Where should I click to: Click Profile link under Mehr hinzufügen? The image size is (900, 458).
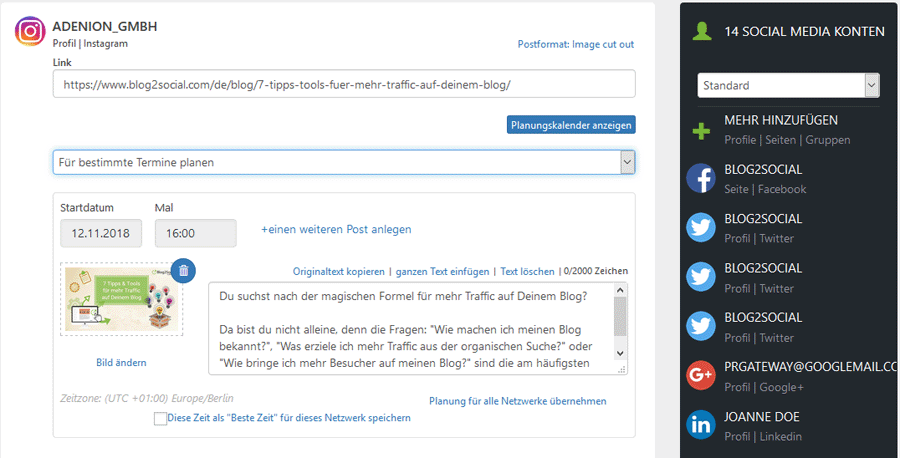(740, 140)
